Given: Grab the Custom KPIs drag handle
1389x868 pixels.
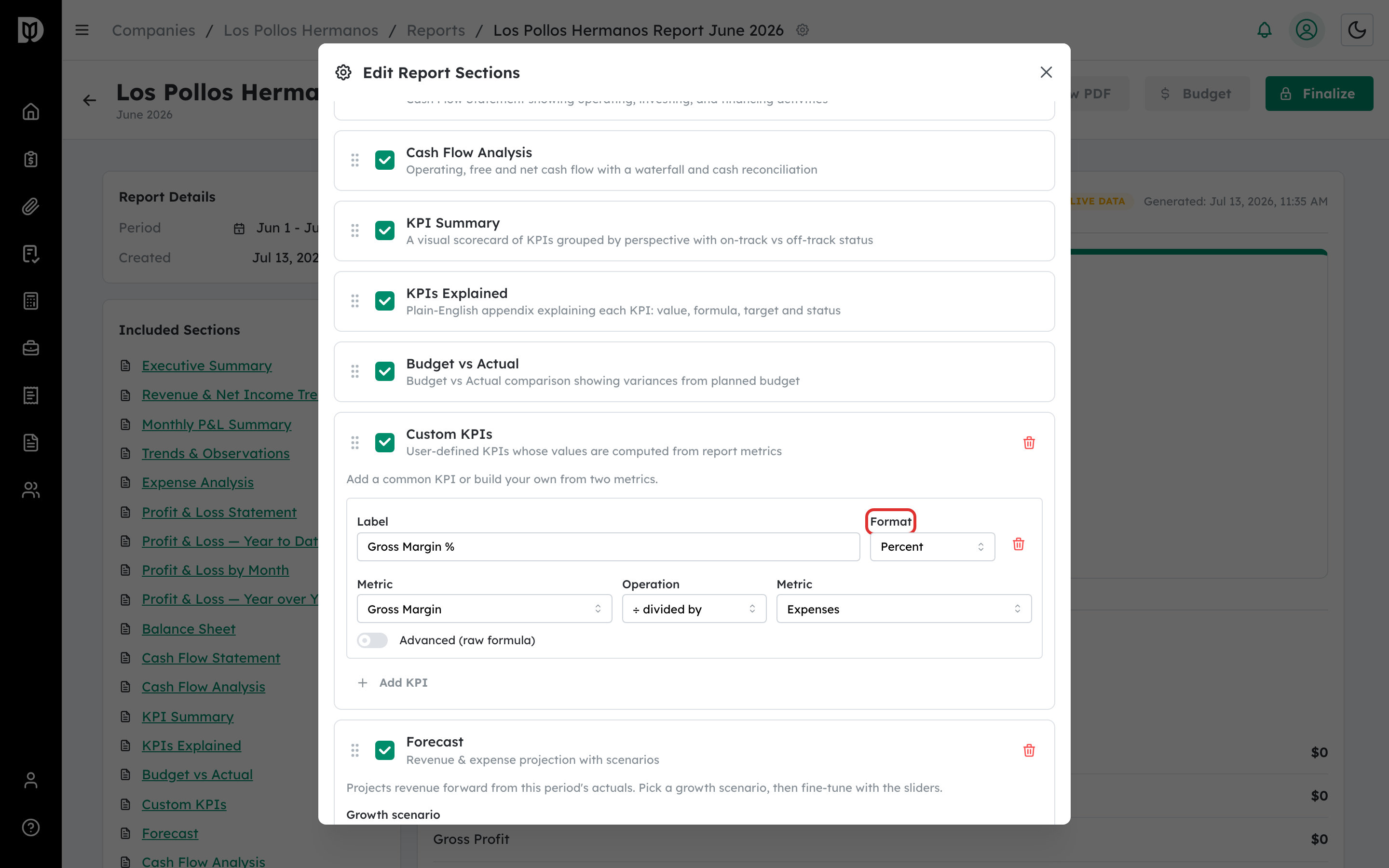Looking at the screenshot, I should [x=354, y=443].
